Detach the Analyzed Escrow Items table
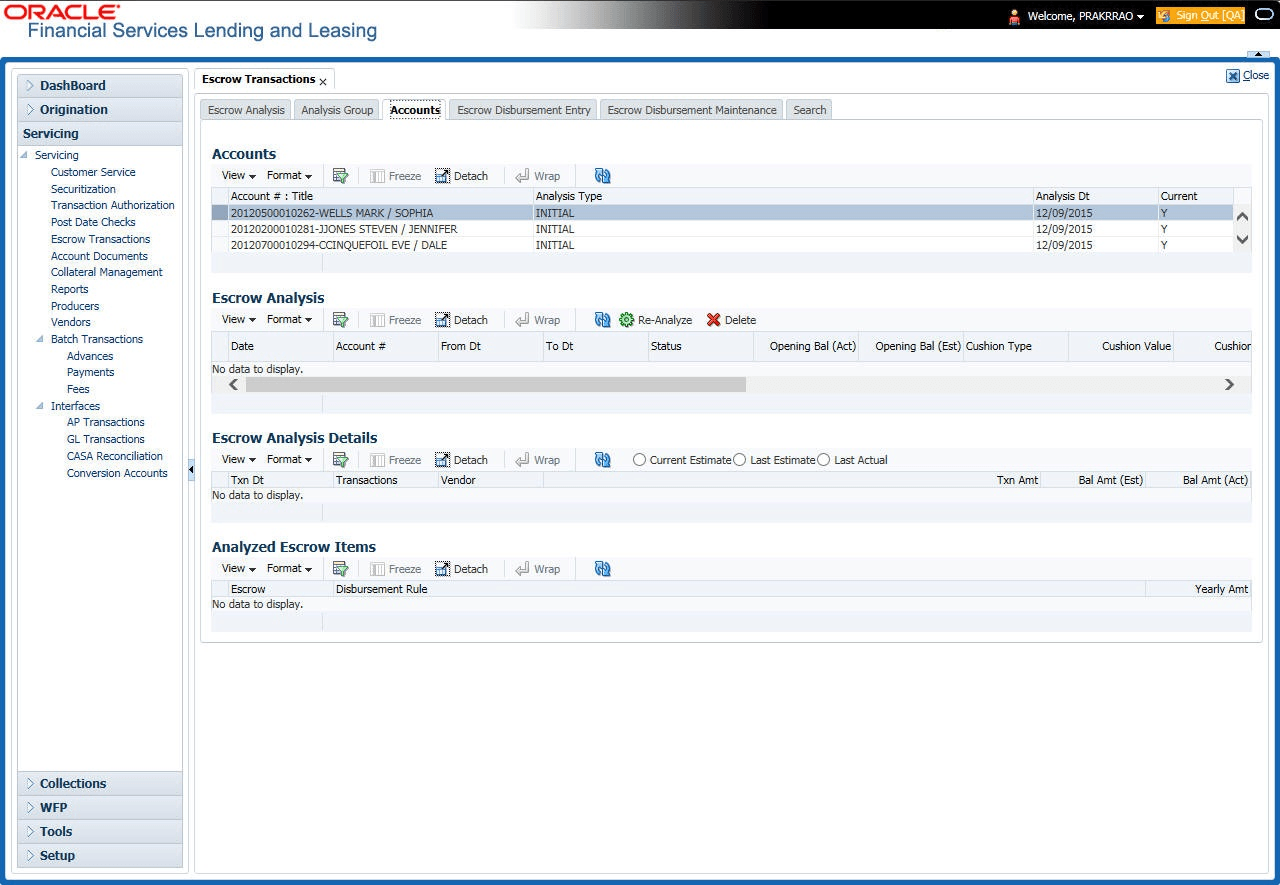1280x885 pixels. coord(461,569)
